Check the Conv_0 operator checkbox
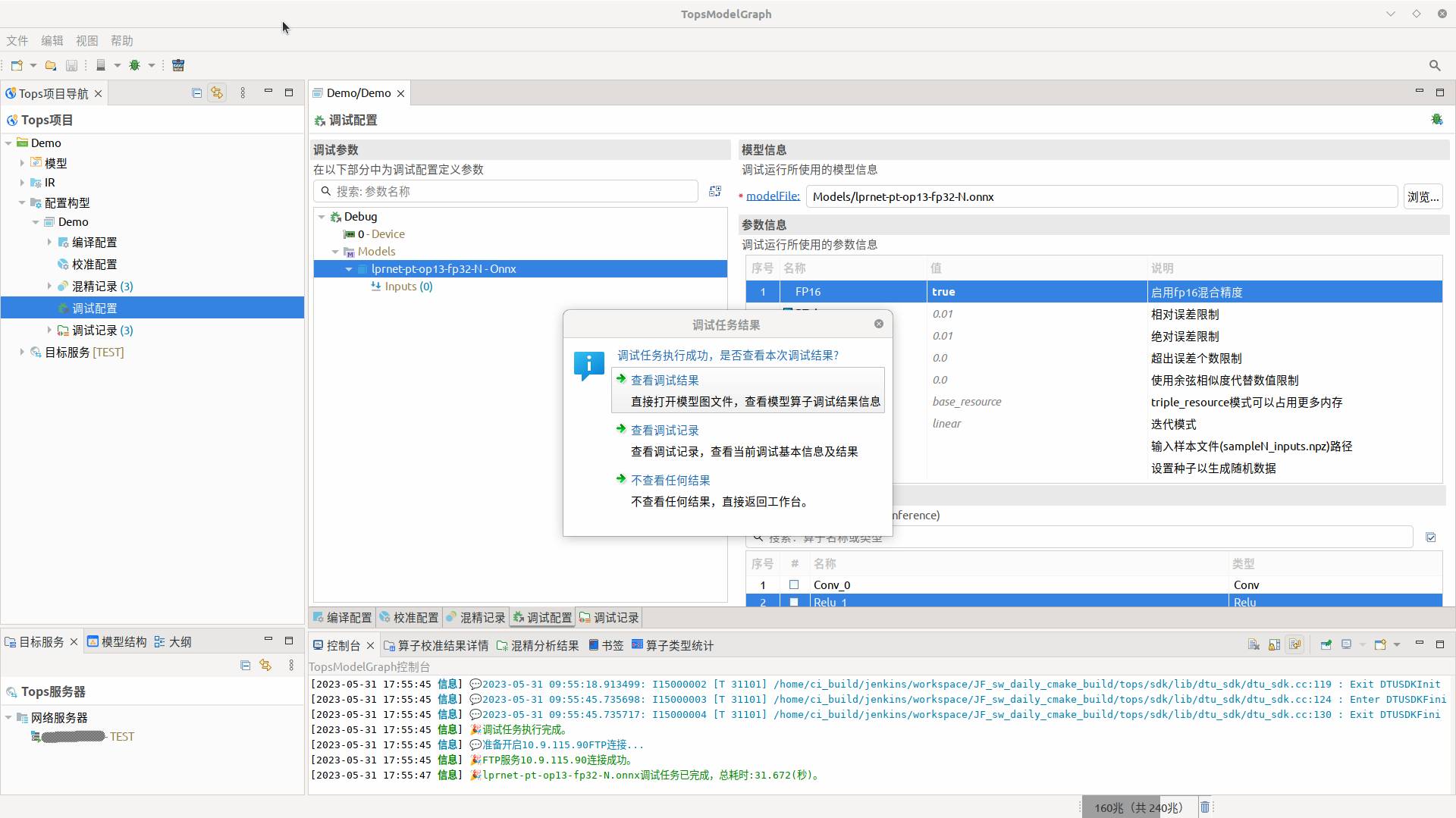Viewport: 1456px width, 818px height. click(794, 585)
